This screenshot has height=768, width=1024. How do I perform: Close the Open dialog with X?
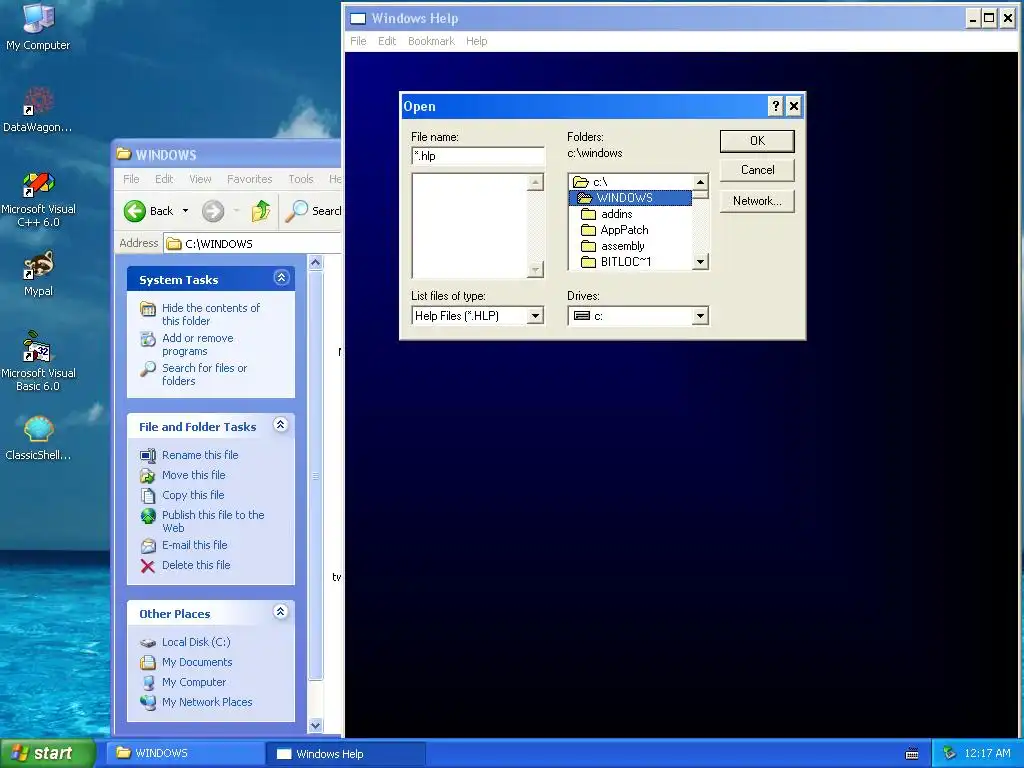793,106
